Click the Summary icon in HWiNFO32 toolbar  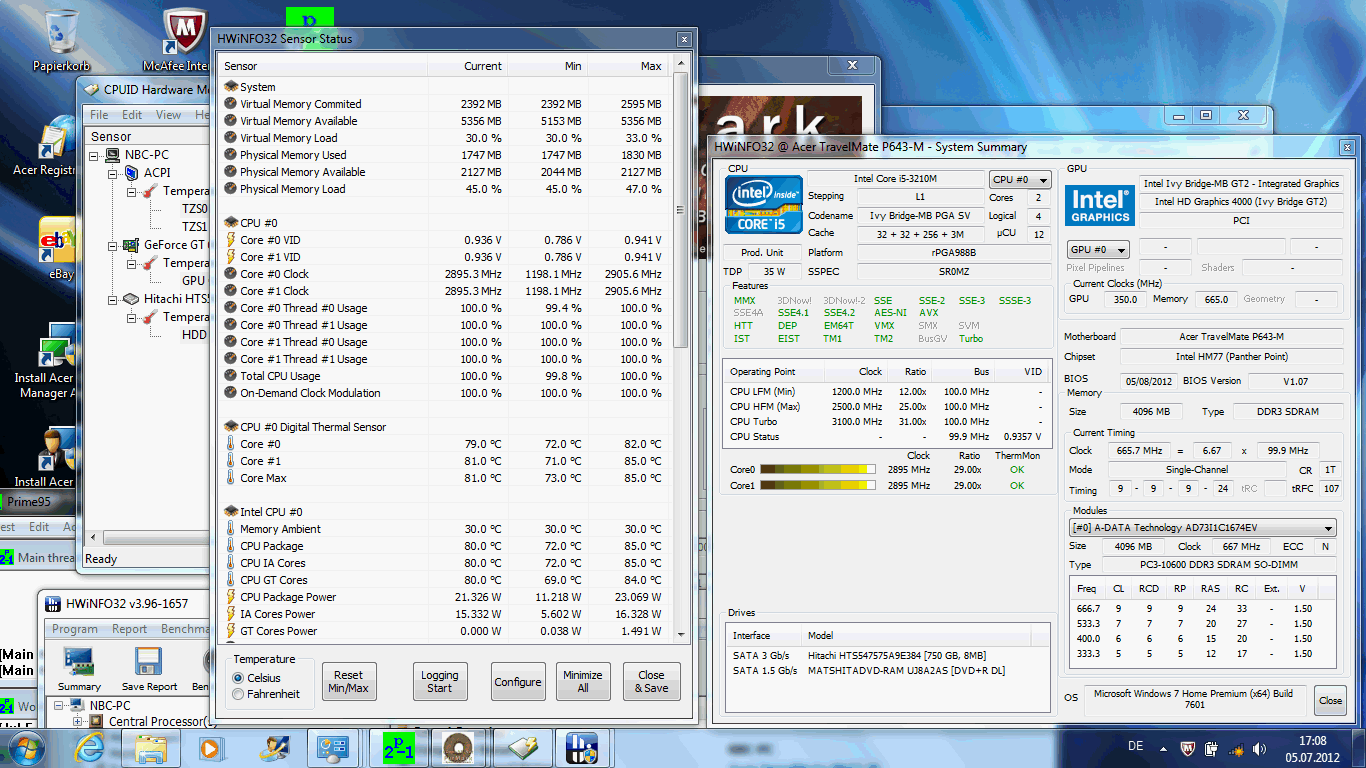79,662
